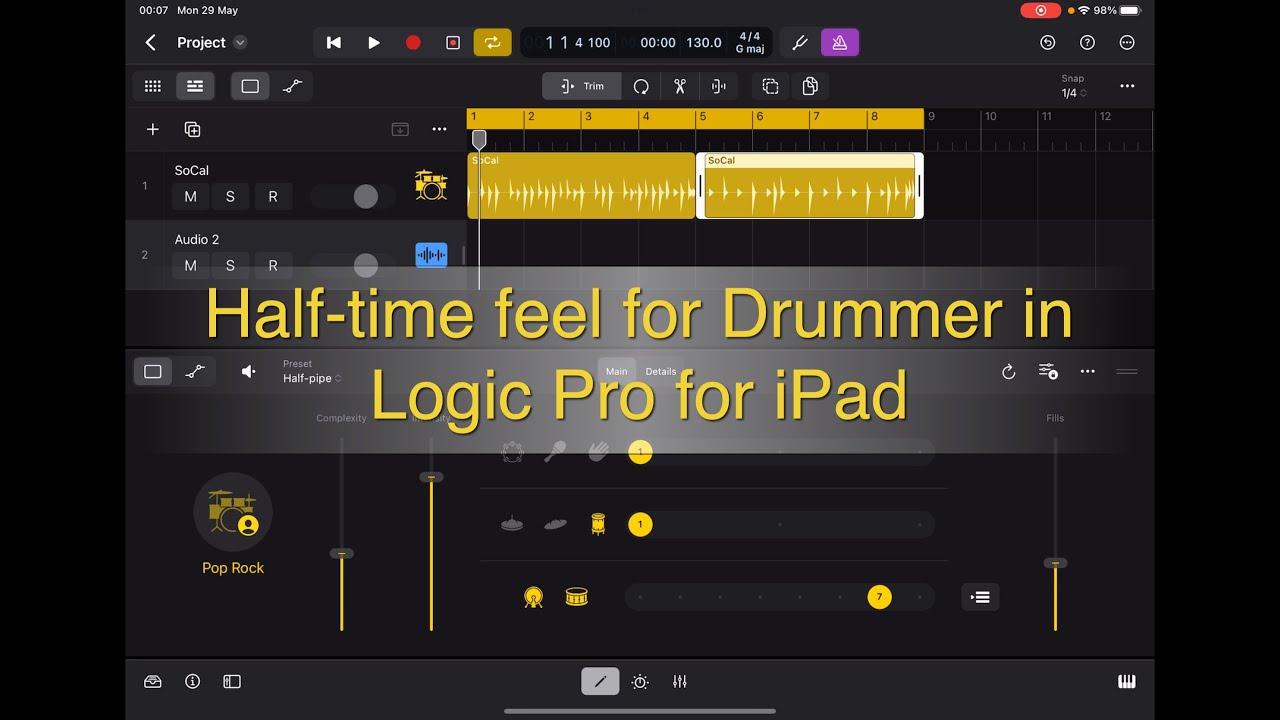Open the Half-pipe preset dropdown
Screen dimensions: 1280x720
click(x=312, y=378)
